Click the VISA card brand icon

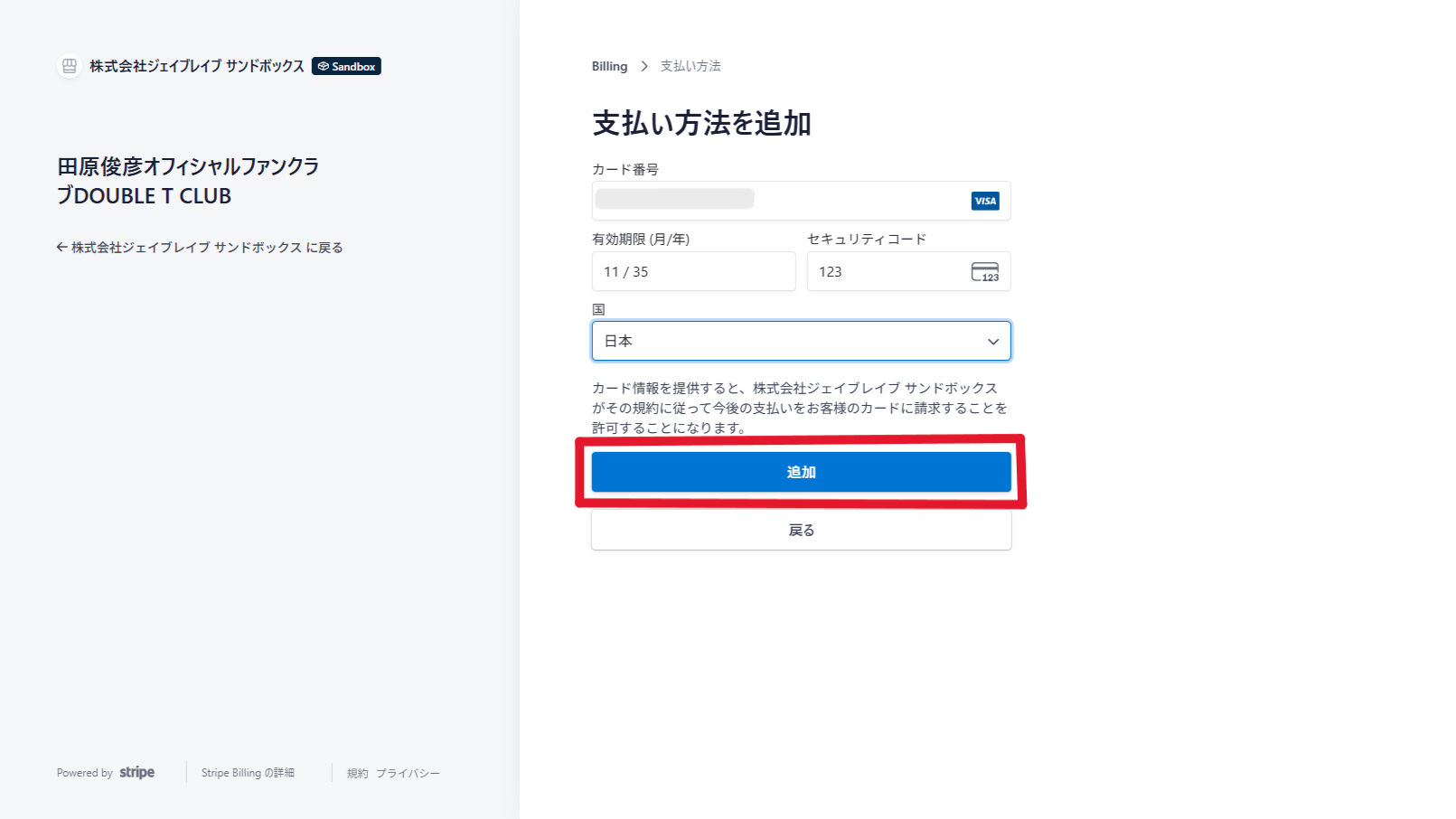(x=985, y=201)
